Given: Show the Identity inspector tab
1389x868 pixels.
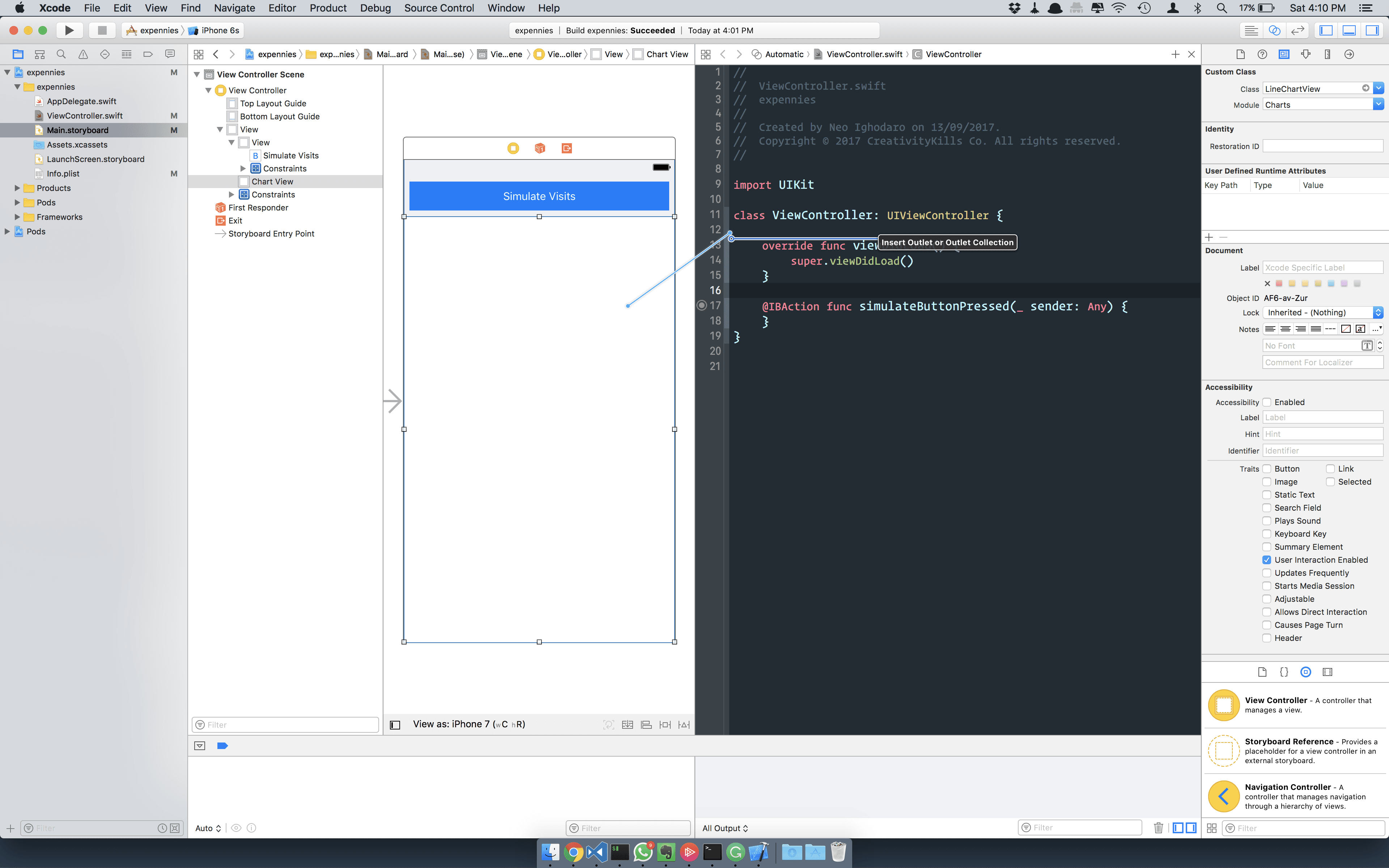Looking at the screenshot, I should pyautogui.click(x=1283, y=54).
